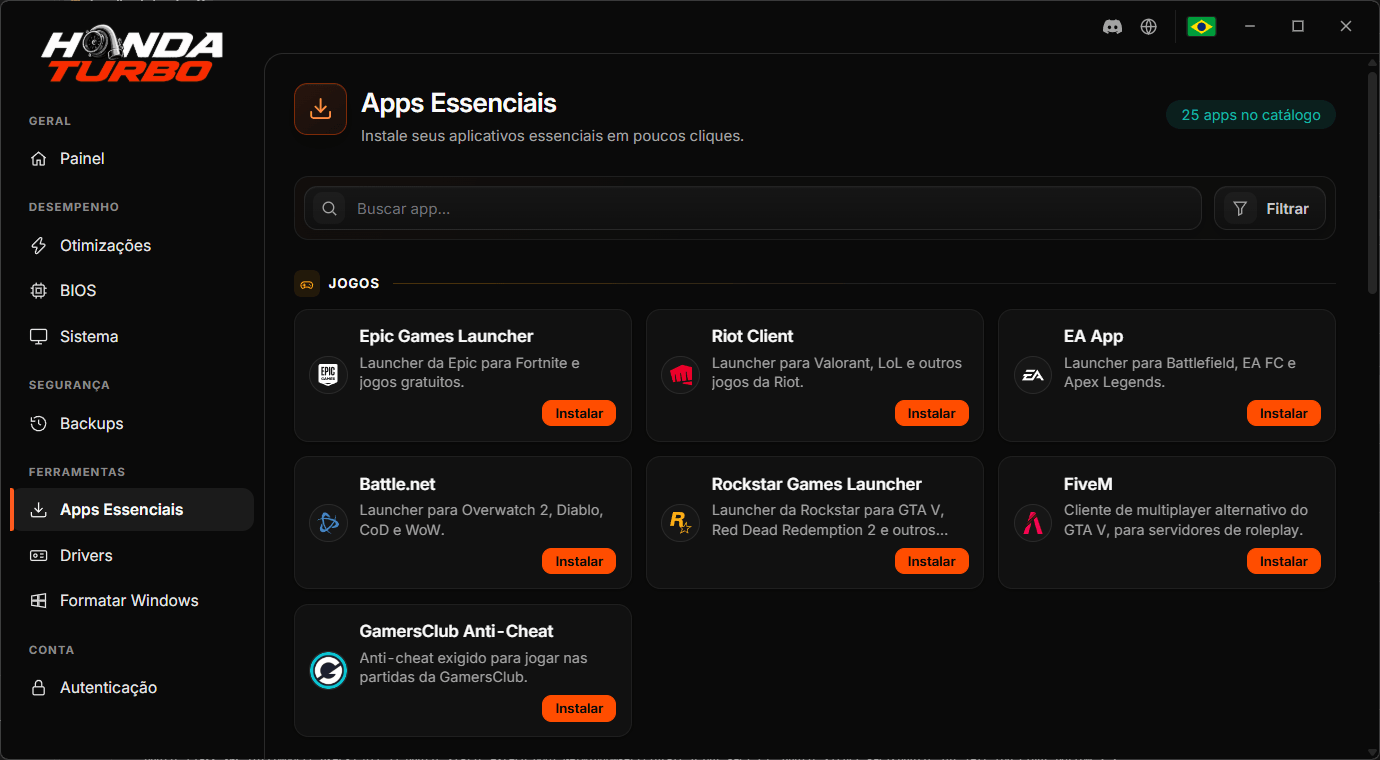Click the Rockstar Games Launcher title text
This screenshot has width=1380, height=760.
tap(817, 484)
